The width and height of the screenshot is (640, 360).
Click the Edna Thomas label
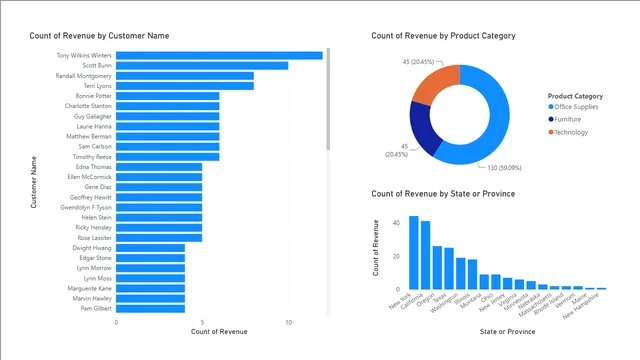click(93, 167)
